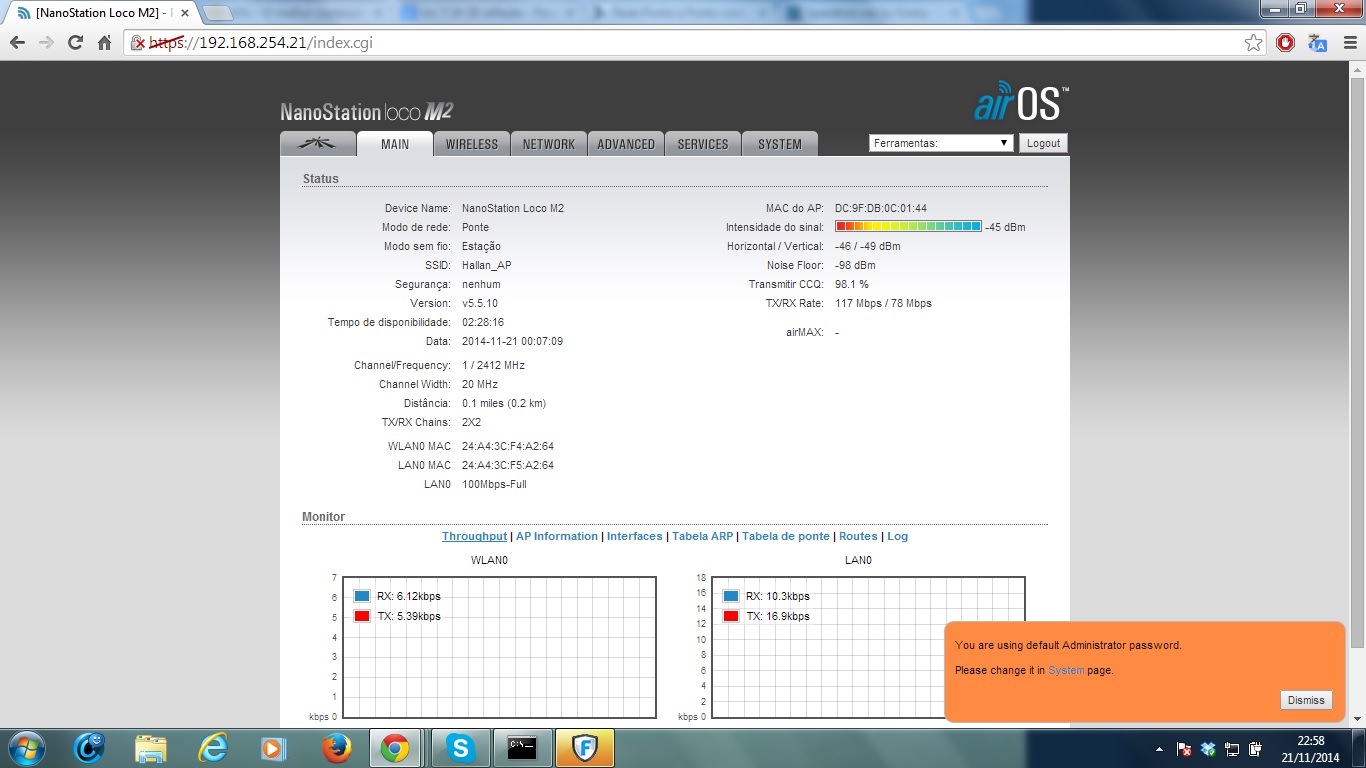Select the AP MAC value DC:9F:DB:0C:01:44
The image size is (1366, 768).
pyautogui.click(x=881, y=208)
